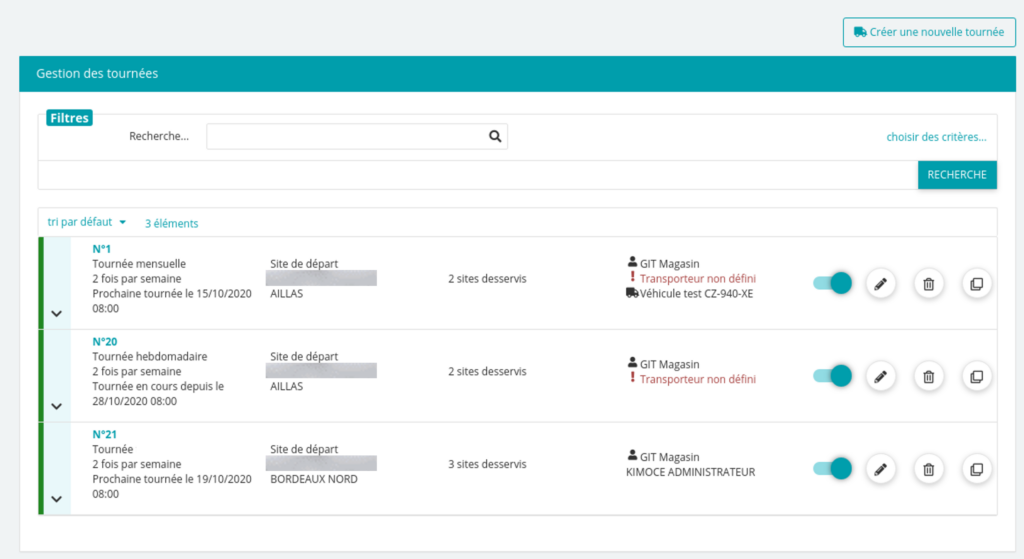The height and width of the screenshot is (559, 1024).
Task: Edit tournée N°20 using the pencil icon
Action: (880, 377)
